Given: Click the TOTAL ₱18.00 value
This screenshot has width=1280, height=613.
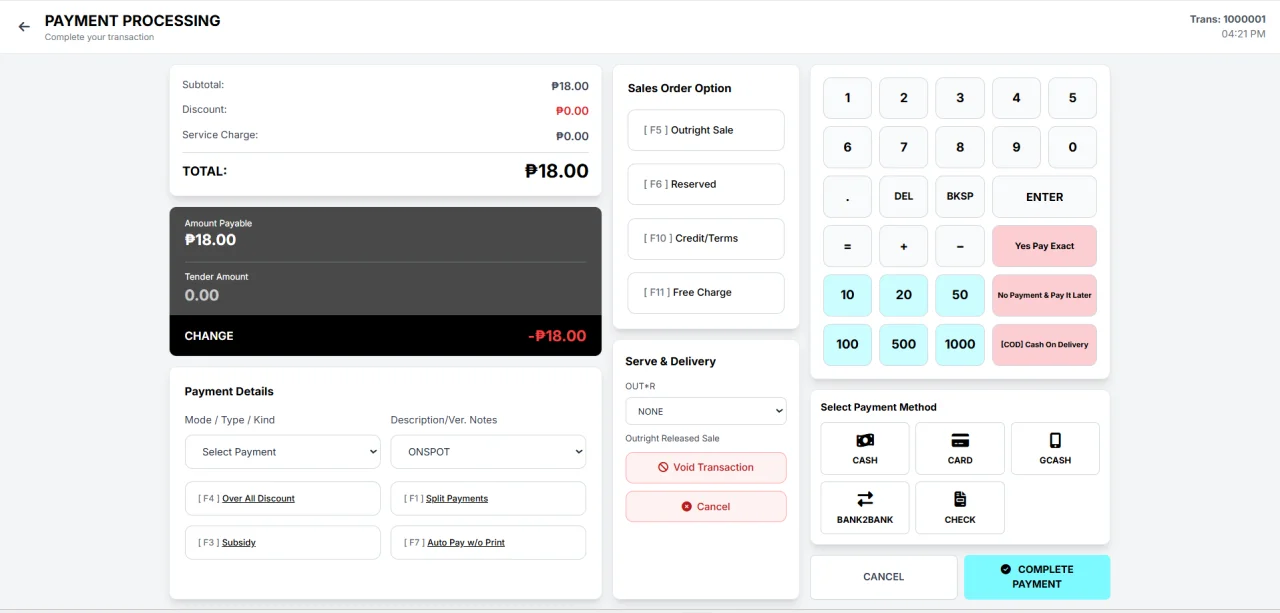Looking at the screenshot, I should 557,171.
